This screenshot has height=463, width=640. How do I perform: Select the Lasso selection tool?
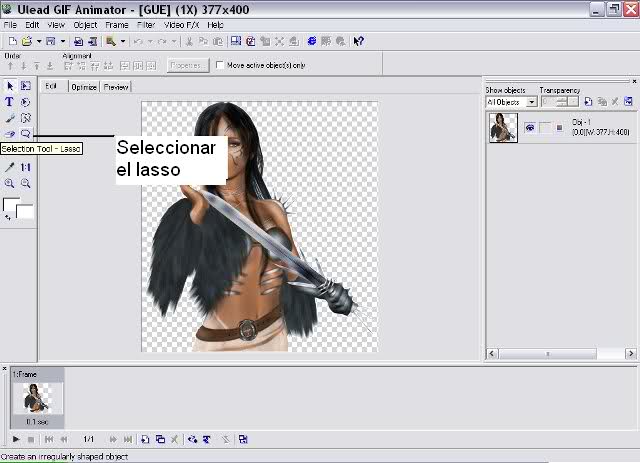pyautogui.click(x=26, y=134)
